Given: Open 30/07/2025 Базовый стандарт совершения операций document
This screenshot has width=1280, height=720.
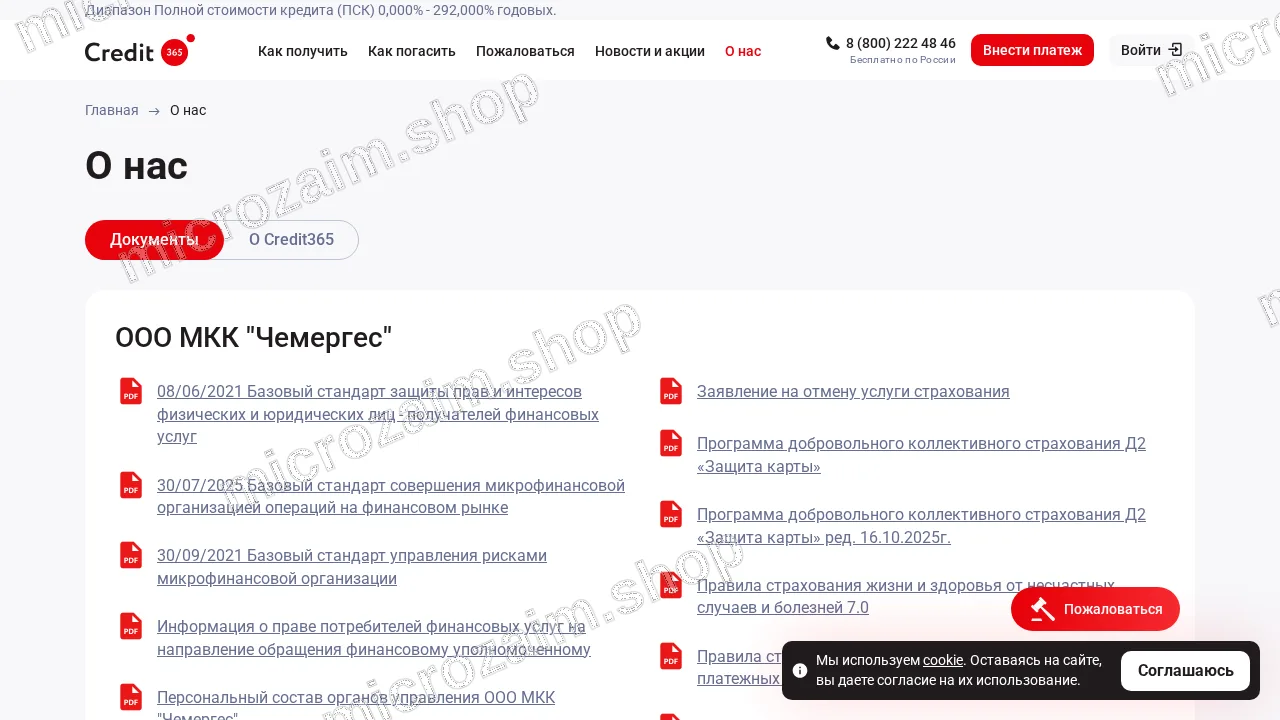Looking at the screenshot, I should tap(391, 496).
